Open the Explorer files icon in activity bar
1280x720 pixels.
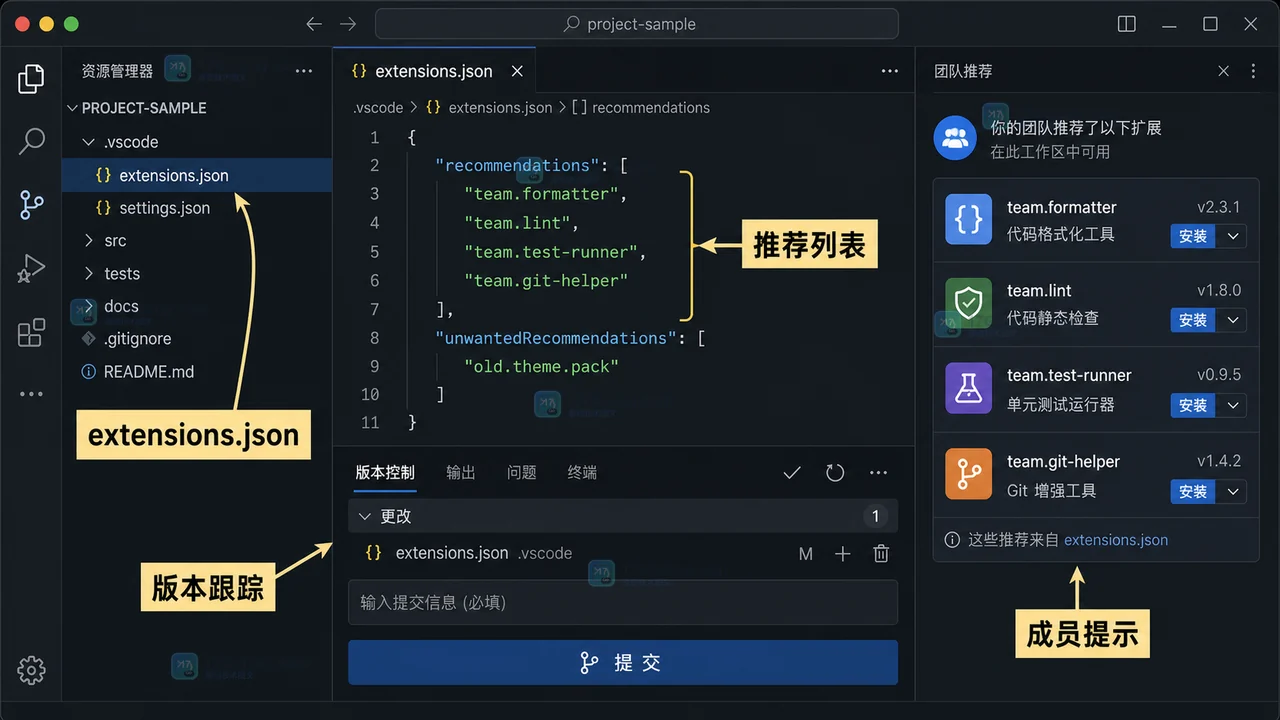pos(31,78)
